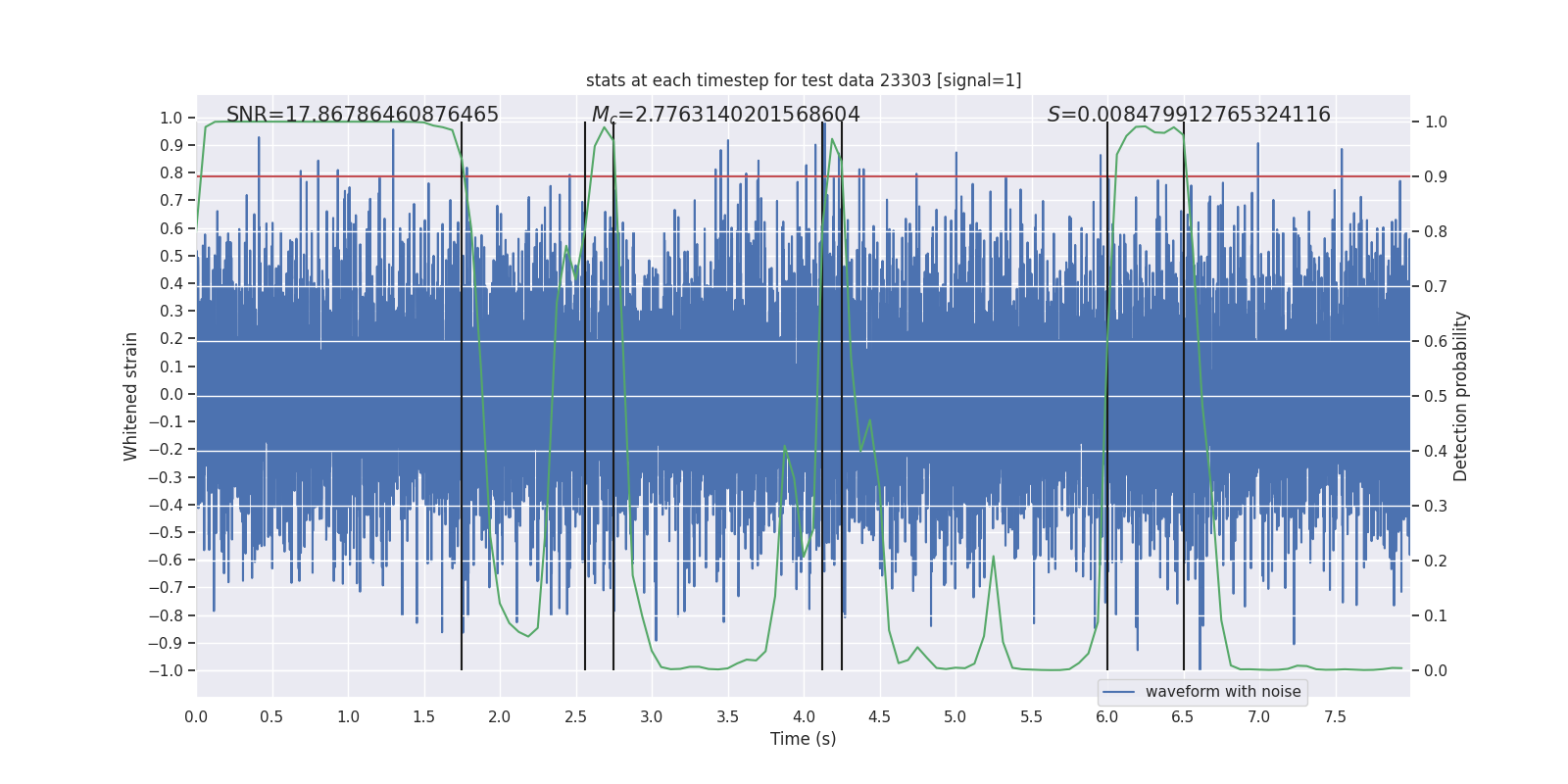Select the 3.0 tick on the Time axis
The image size is (1568, 784).
pyautogui.click(x=652, y=716)
